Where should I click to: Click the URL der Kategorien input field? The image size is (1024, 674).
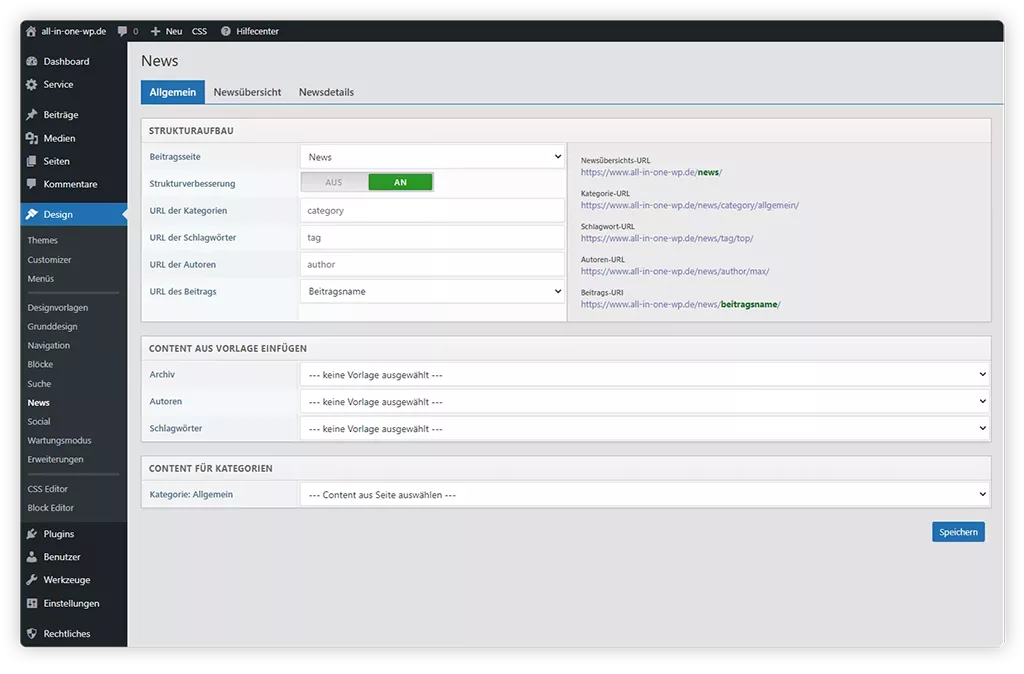click(432, 211)
